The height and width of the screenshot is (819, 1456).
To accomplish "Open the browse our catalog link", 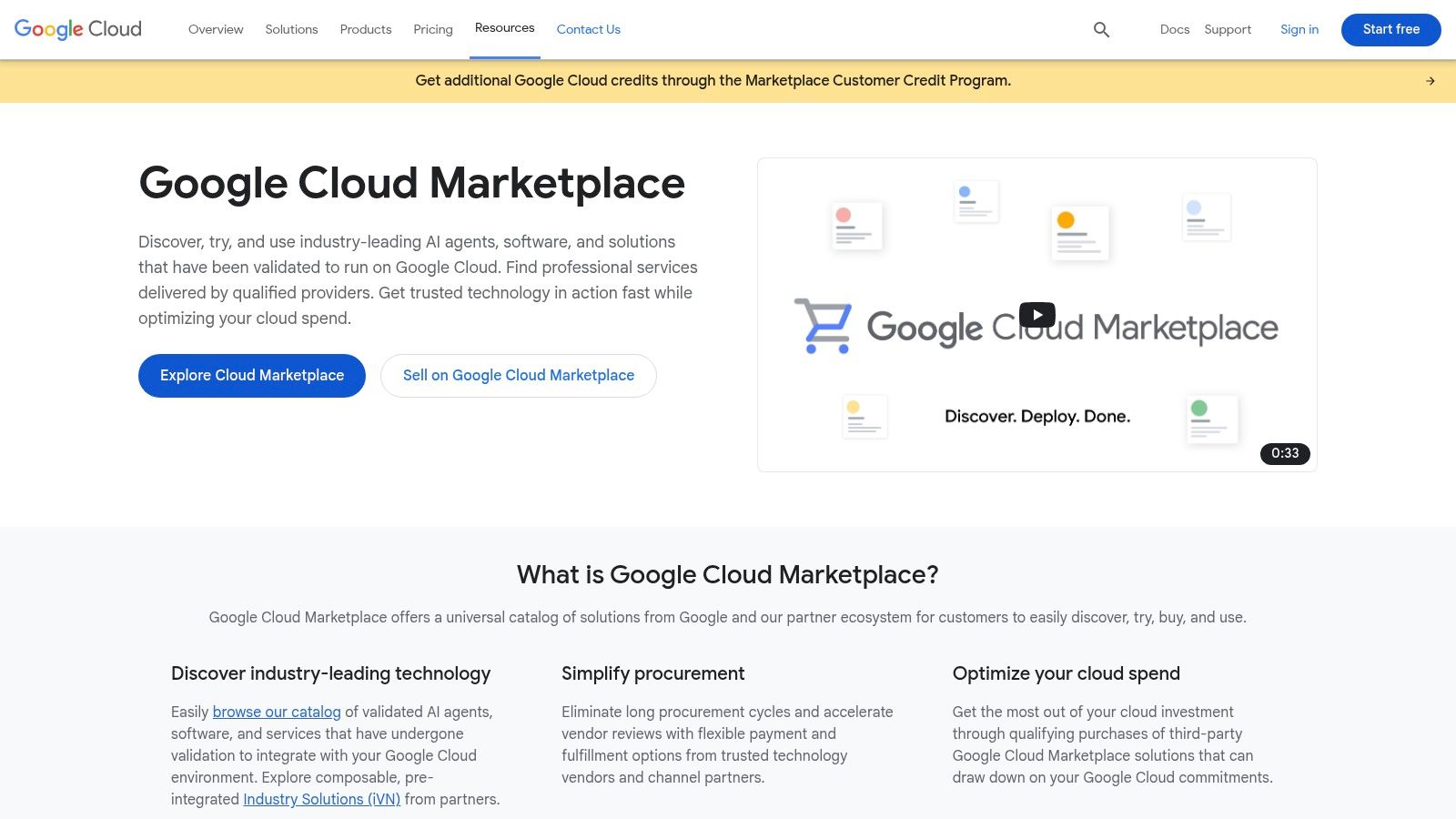I will tap(276, 712).
